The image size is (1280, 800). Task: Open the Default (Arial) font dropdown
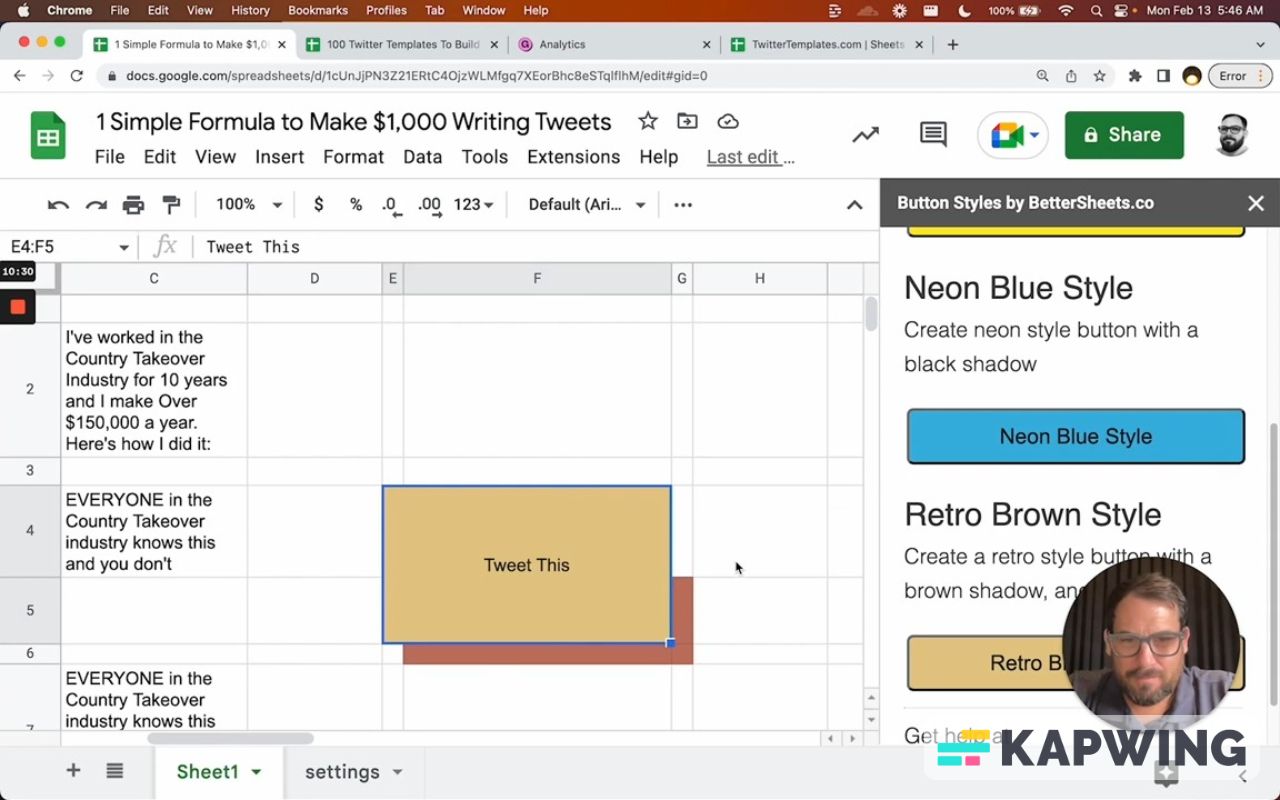click(587, 205)
